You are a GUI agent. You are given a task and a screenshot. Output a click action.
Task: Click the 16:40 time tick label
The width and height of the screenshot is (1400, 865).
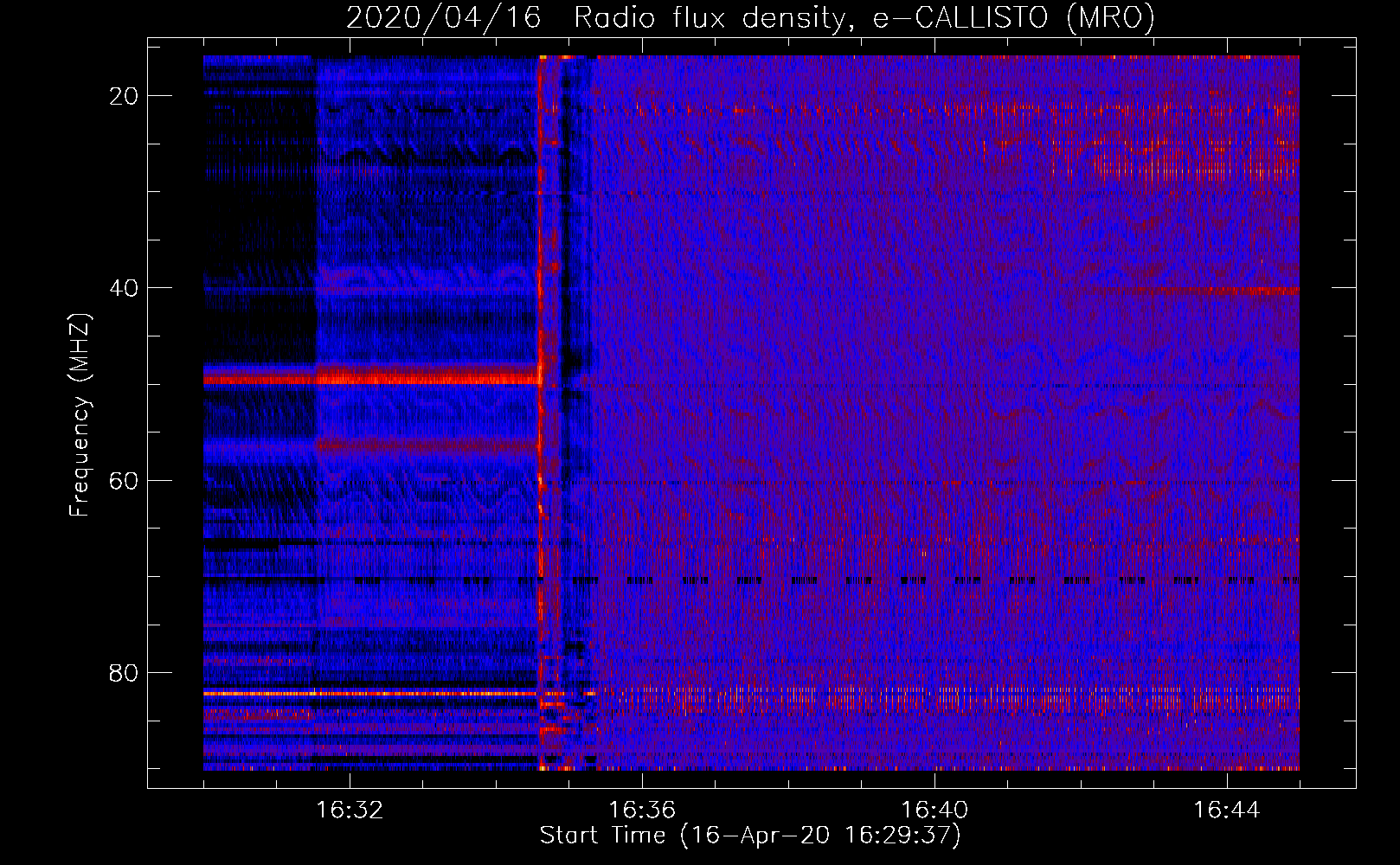click(934, 811)
